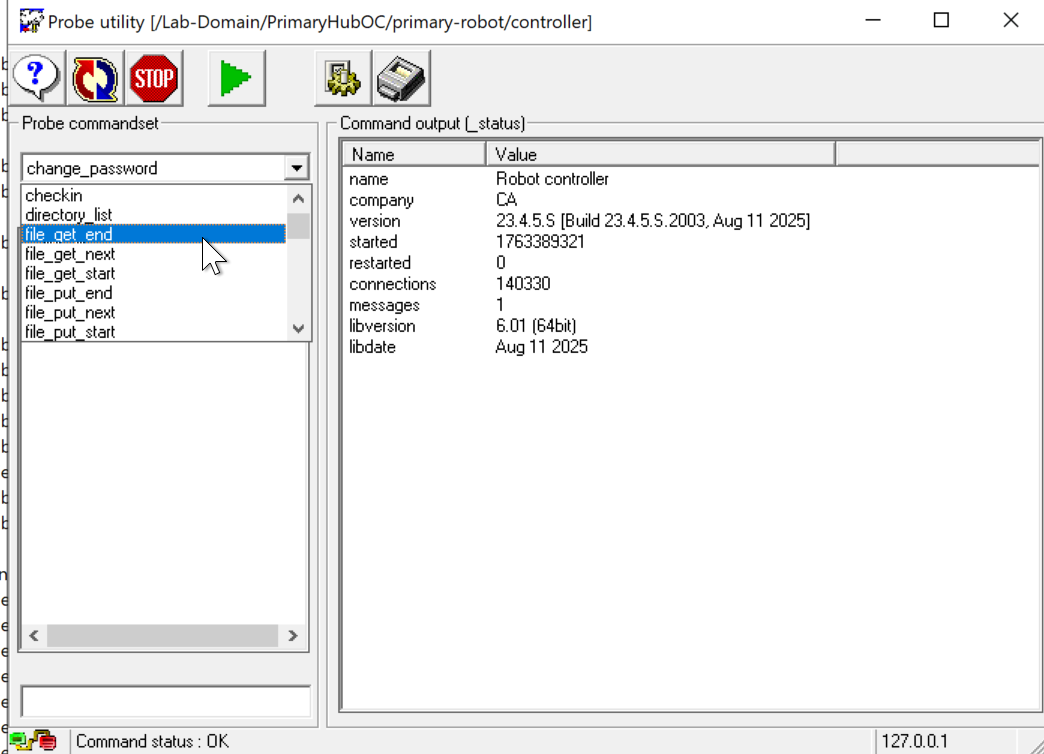Click the Help question mark icon
Image resolution: width=1044 pixels, height=754 pixels.
[38, 78]
